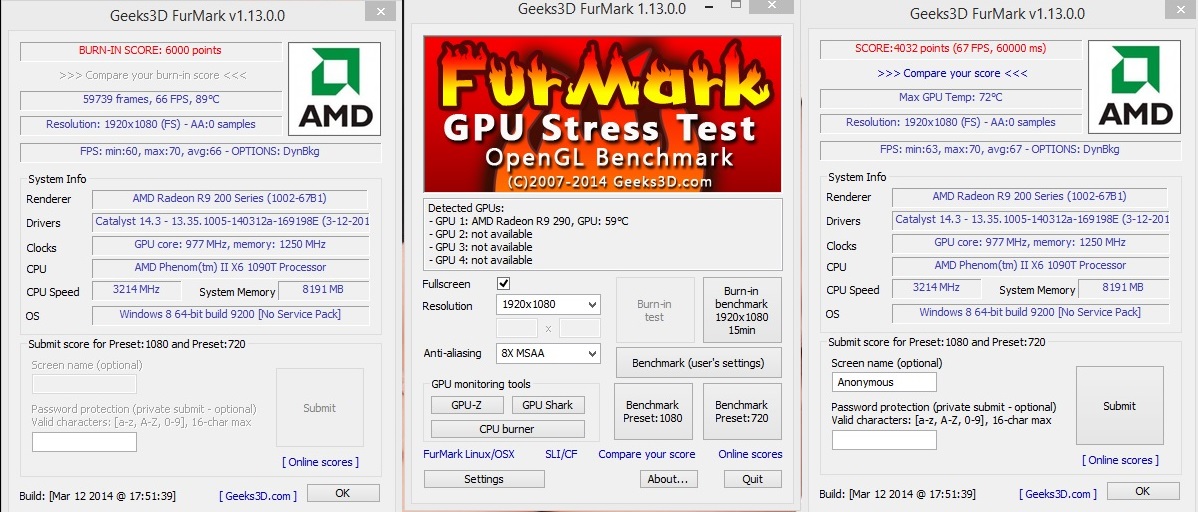Click the custom width resolution field

pyautogui.click(x=517, y=328)
